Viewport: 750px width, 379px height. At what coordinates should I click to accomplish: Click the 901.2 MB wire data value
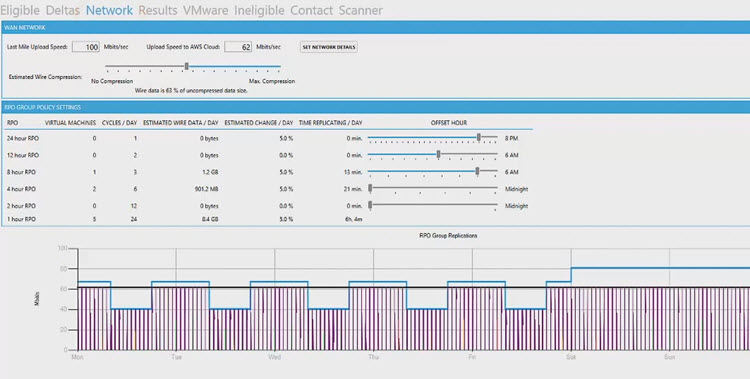click(x=206, y=189)
